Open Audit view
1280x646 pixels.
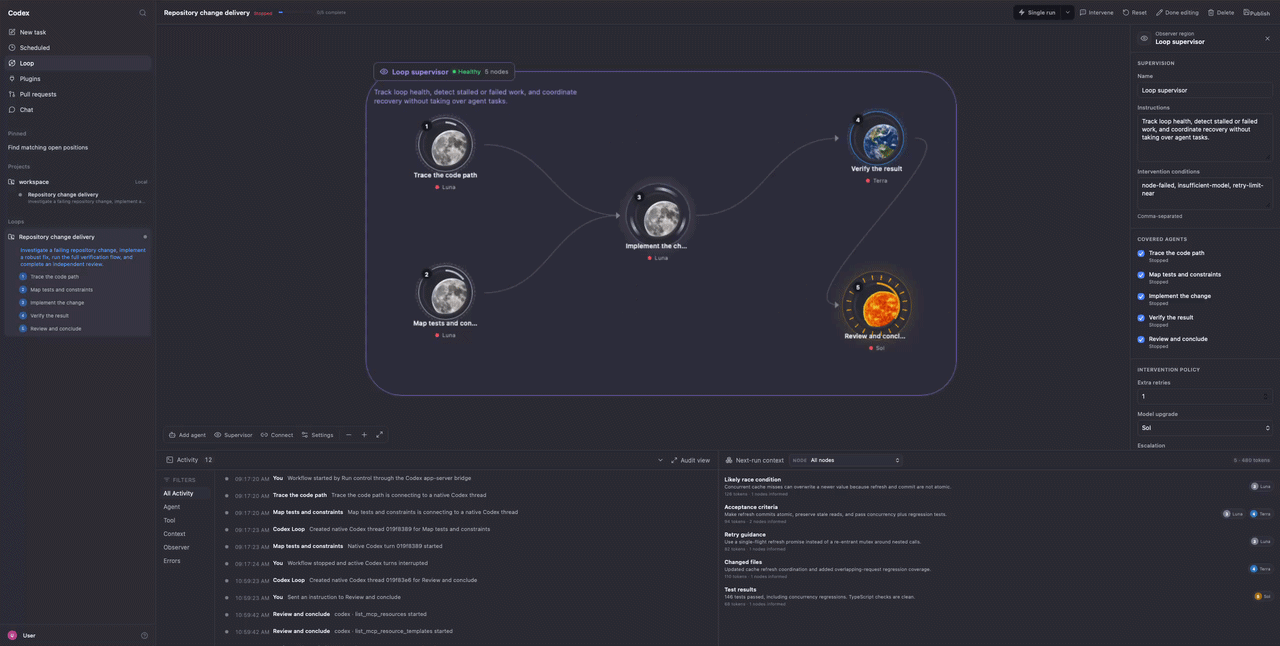tap(691, 460)
